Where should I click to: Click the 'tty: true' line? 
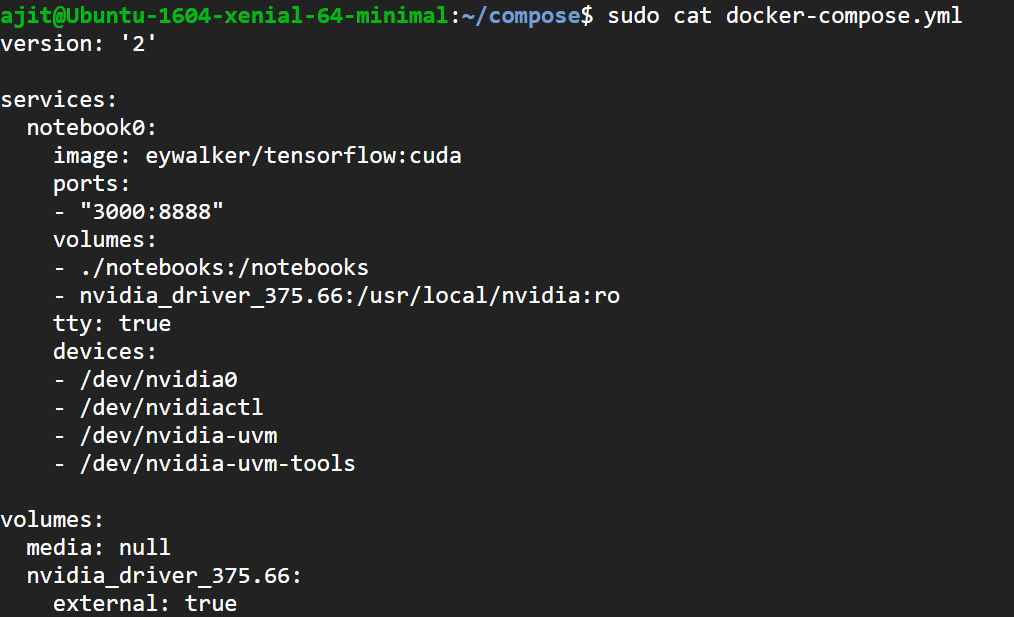tap(112, 324)
